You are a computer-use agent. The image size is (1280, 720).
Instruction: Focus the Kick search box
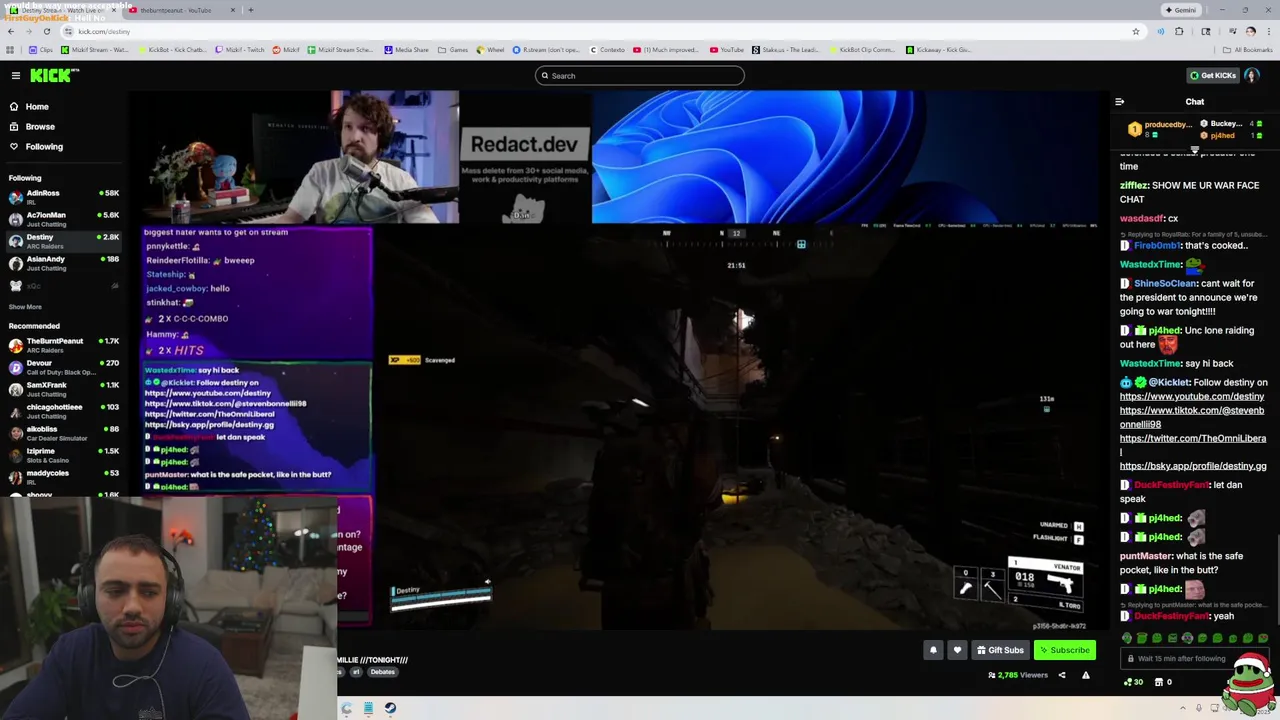point(640,75)
